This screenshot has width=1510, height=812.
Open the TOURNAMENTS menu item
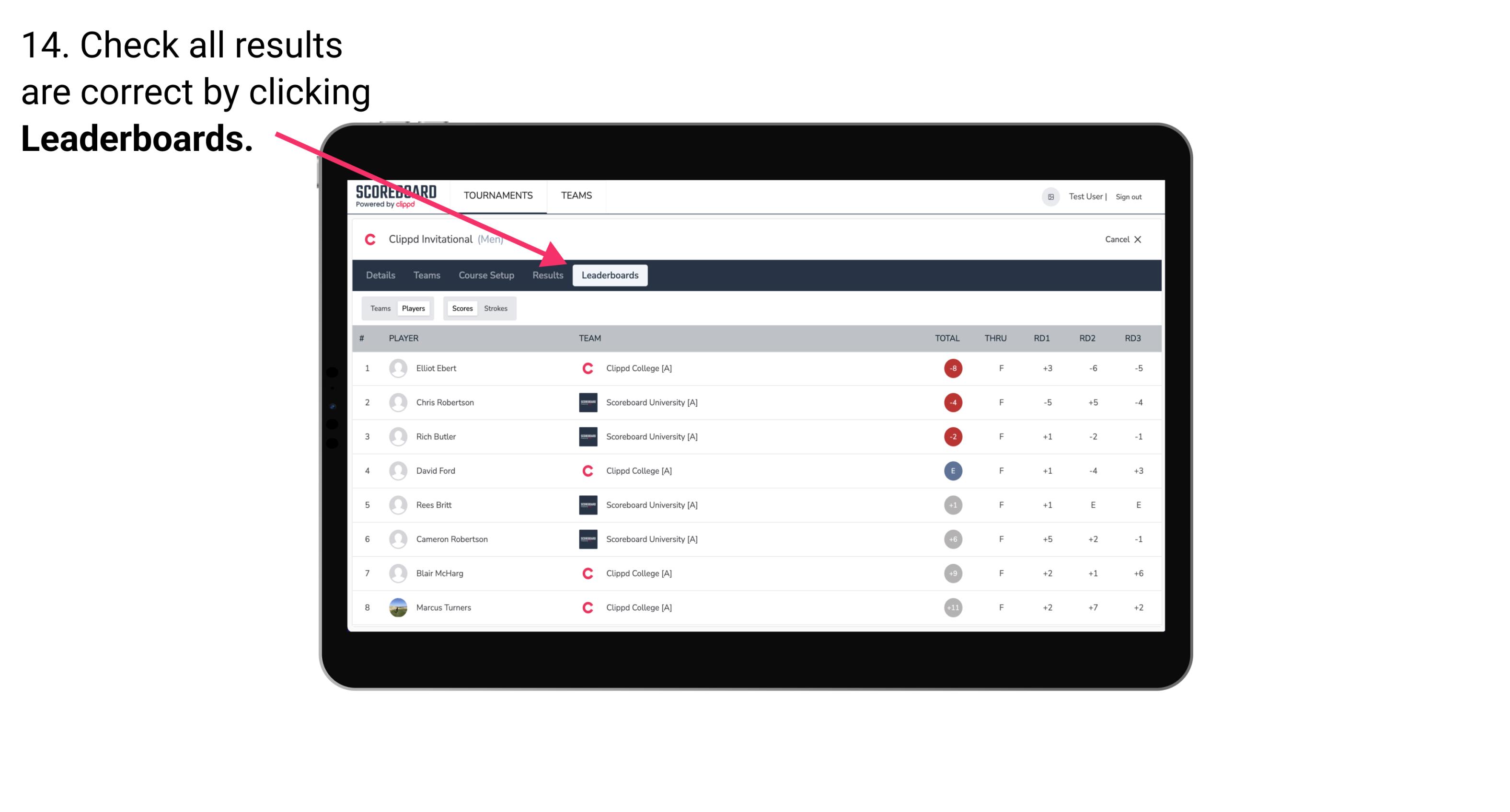point(499,195)
